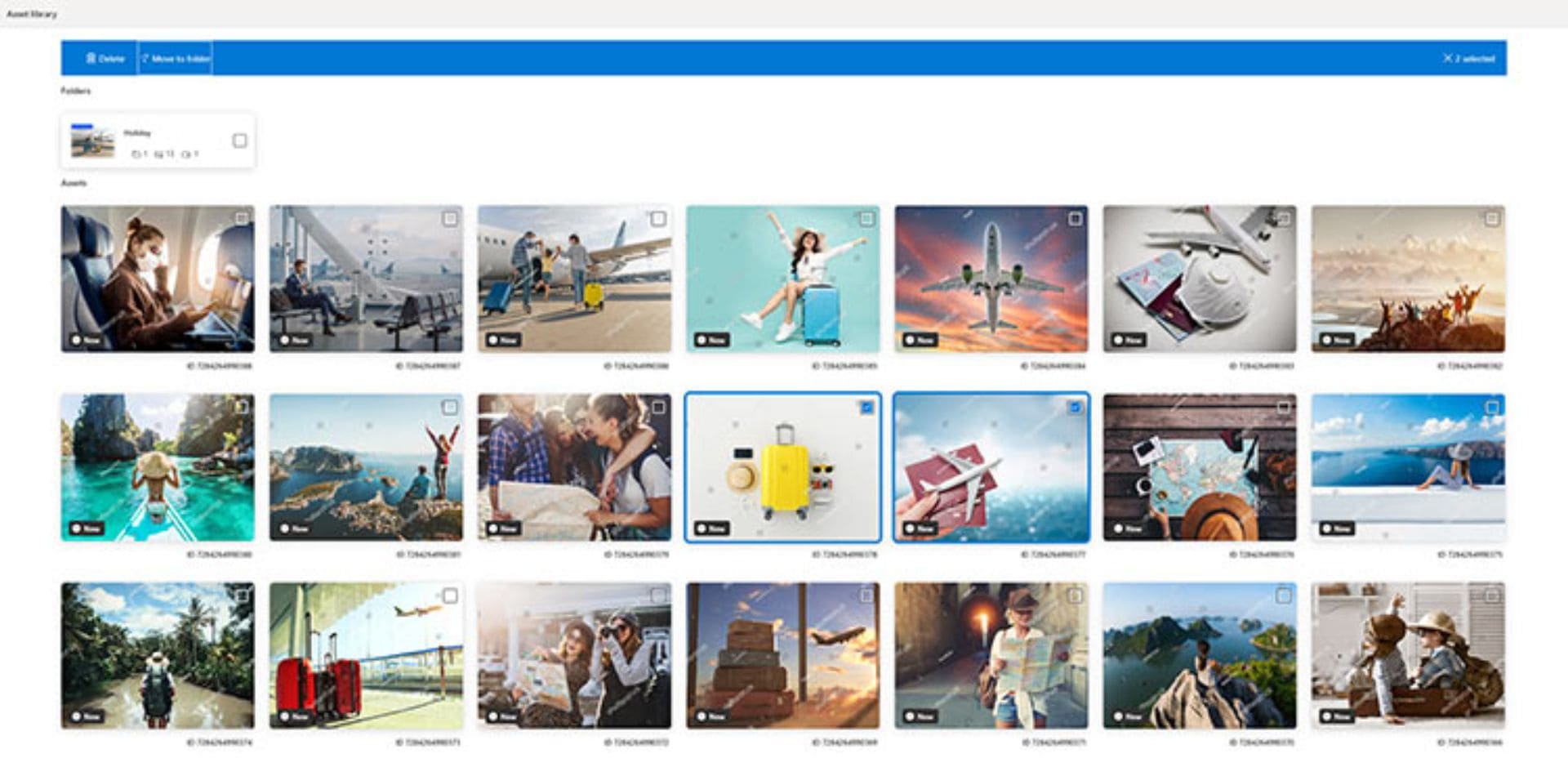Select checkbox on mountain hikers sunset image
1568x776 pixels.
pos(1491,219)
